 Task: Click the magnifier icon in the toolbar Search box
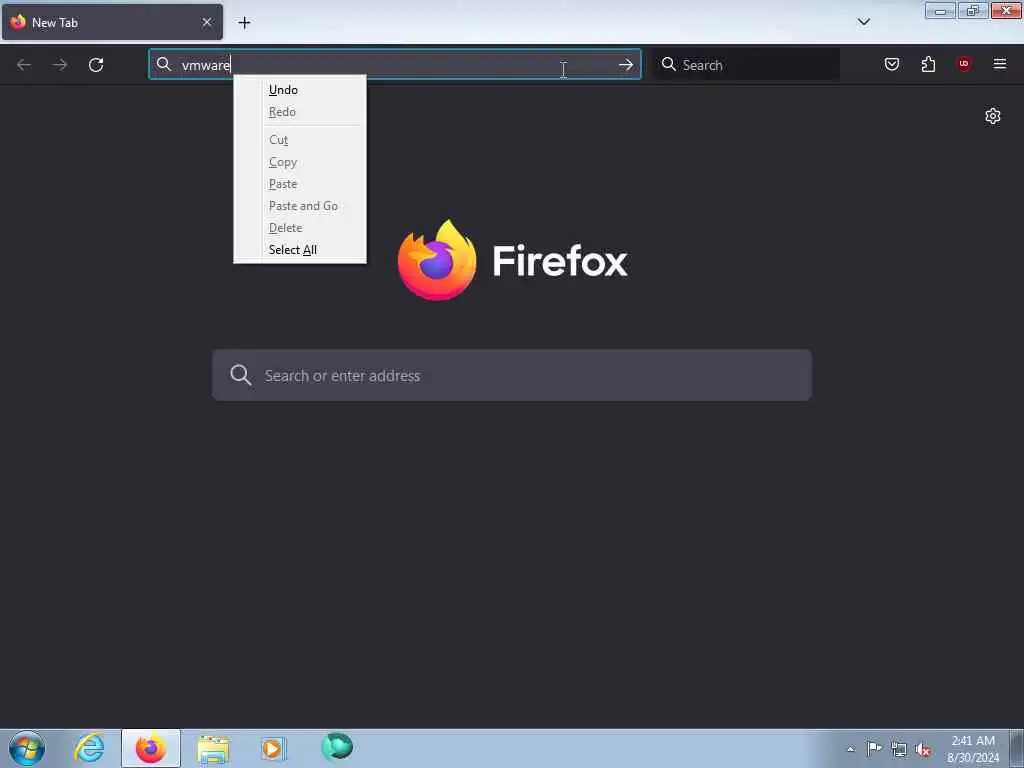pos(669,64)
